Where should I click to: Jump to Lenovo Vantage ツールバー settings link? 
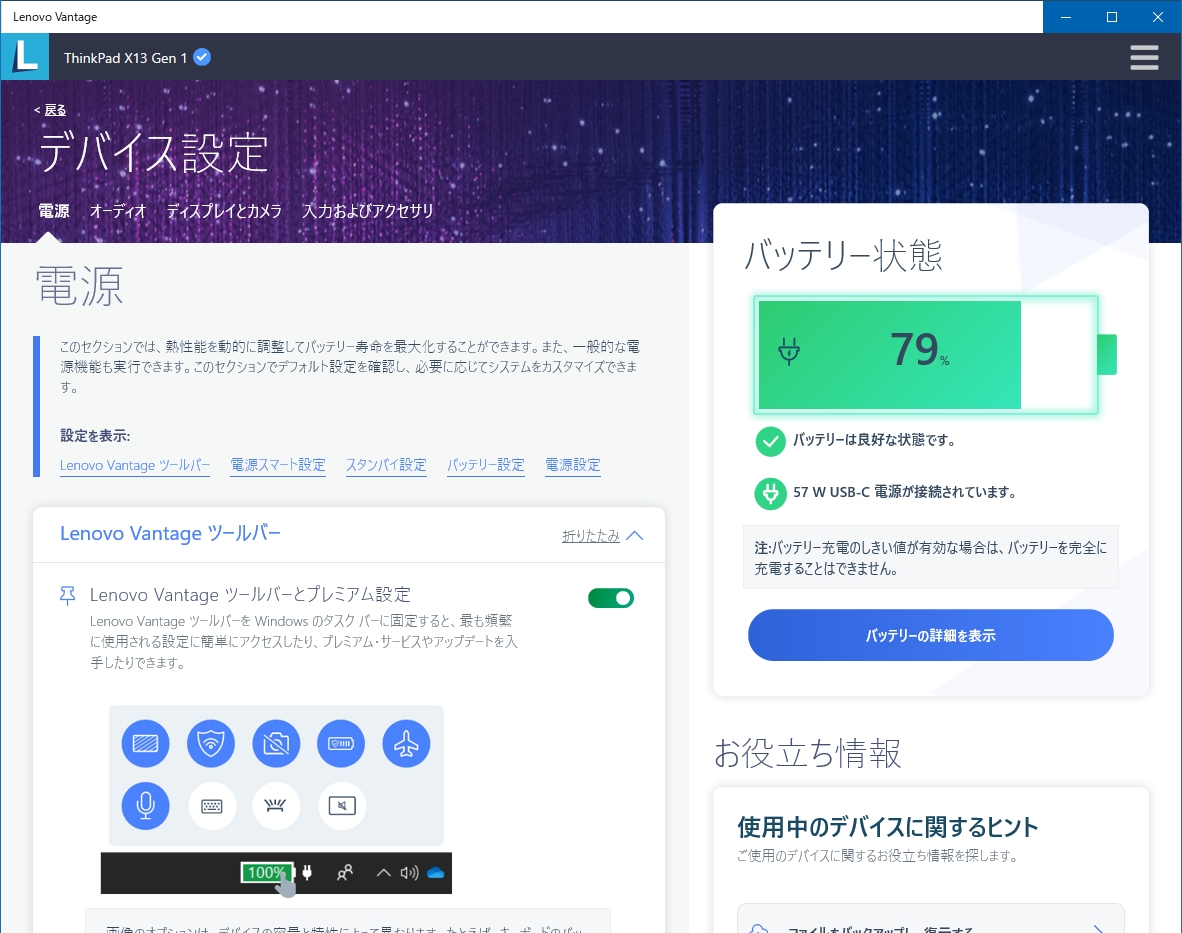135,465
